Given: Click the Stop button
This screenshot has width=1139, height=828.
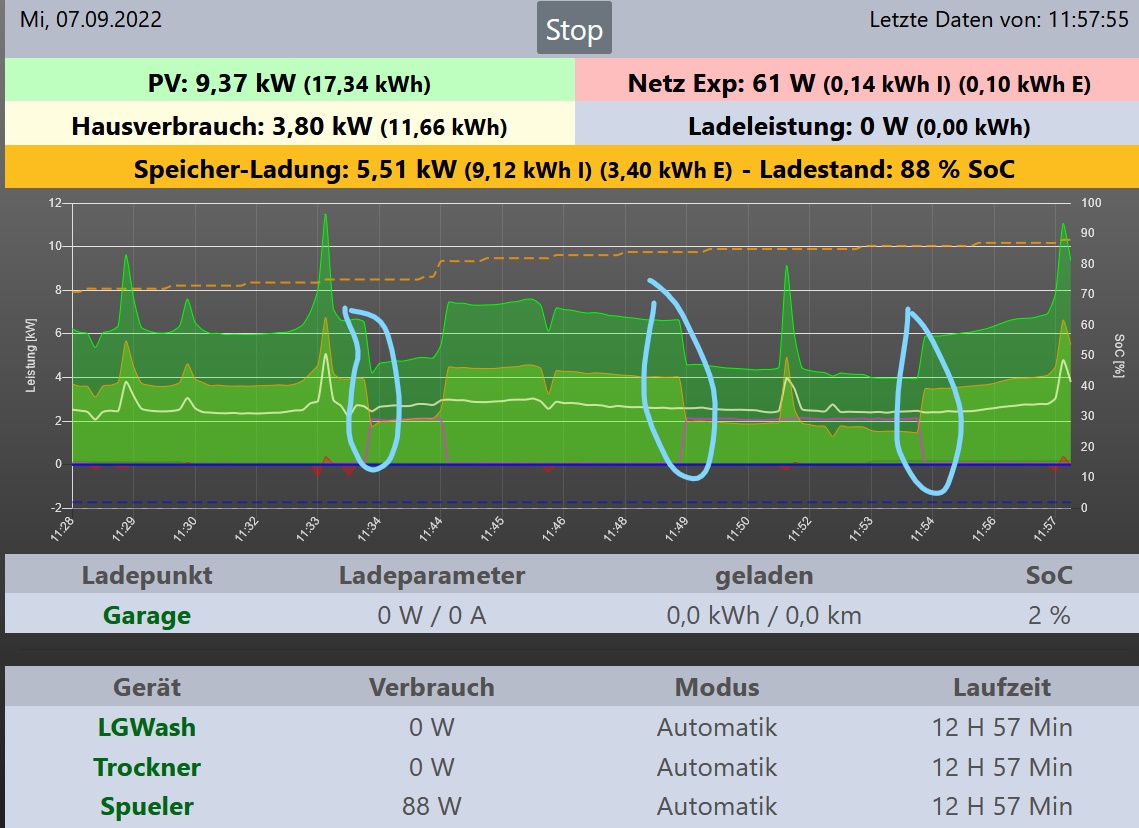Looking at the screenshot, I should (x=574, y=28).
